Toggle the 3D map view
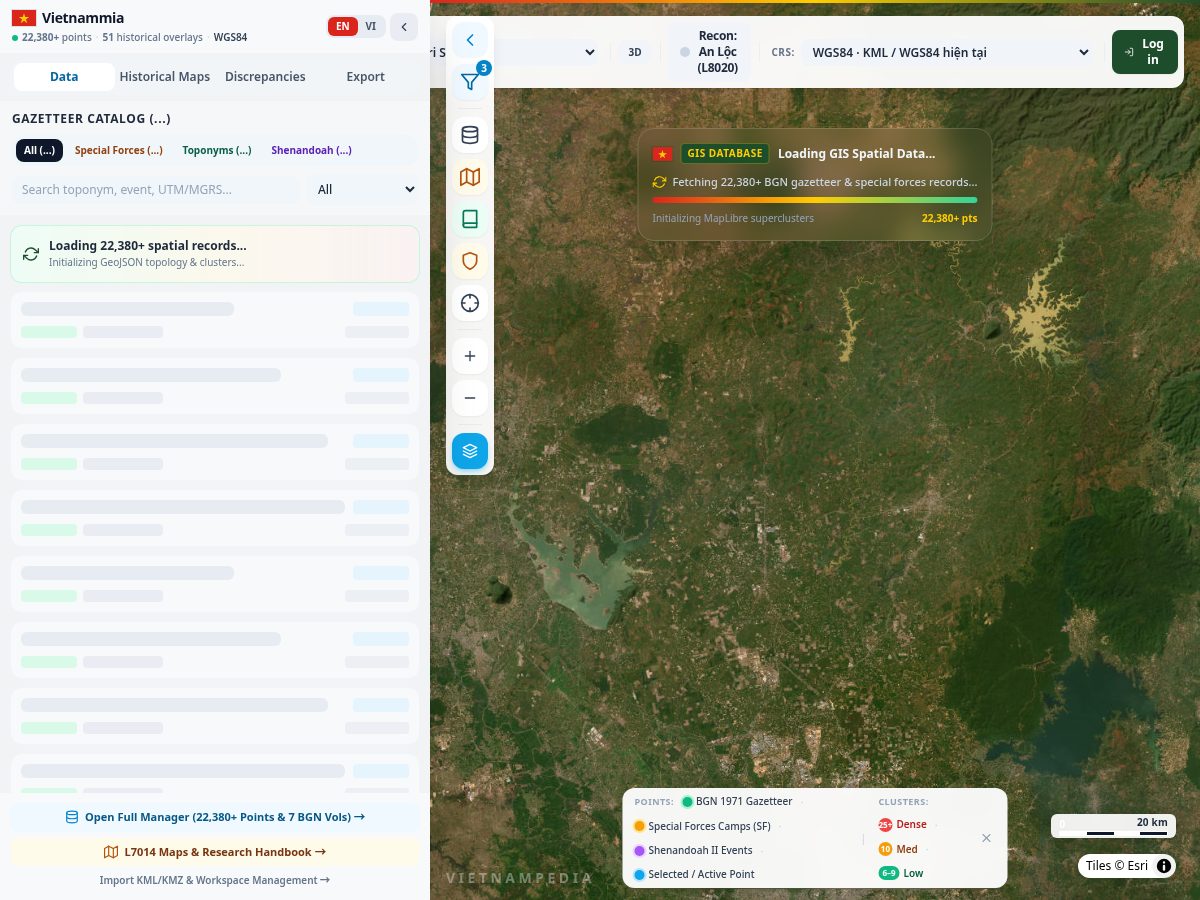Screen dimensions: 1200x900 tap(634, 52)
